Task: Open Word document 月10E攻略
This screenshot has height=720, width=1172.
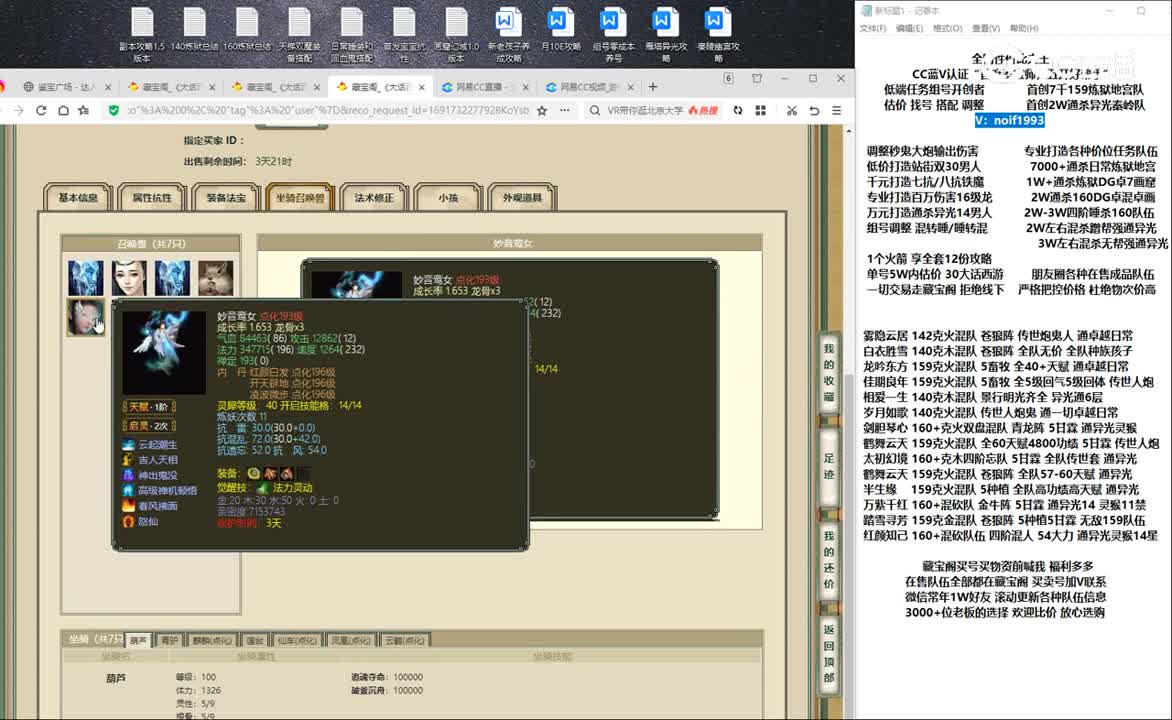Action: (561, 30)
